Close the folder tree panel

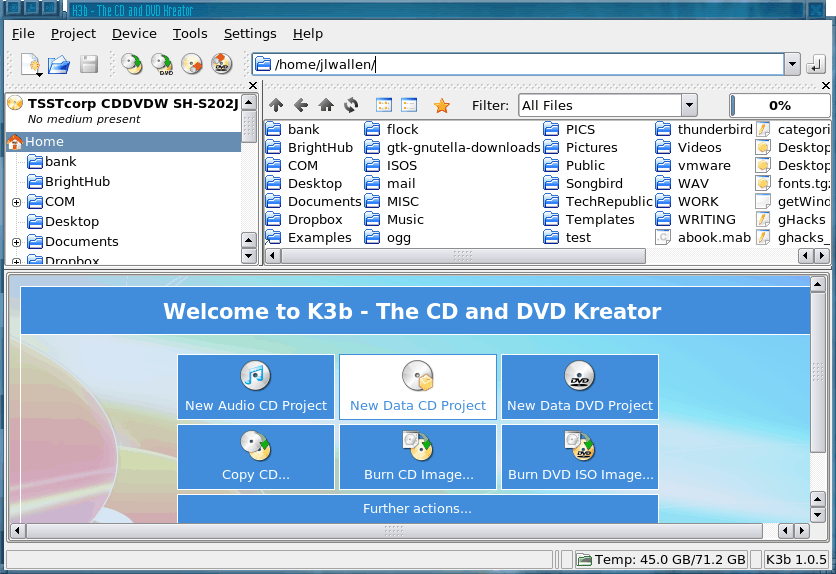coord(253,85)
